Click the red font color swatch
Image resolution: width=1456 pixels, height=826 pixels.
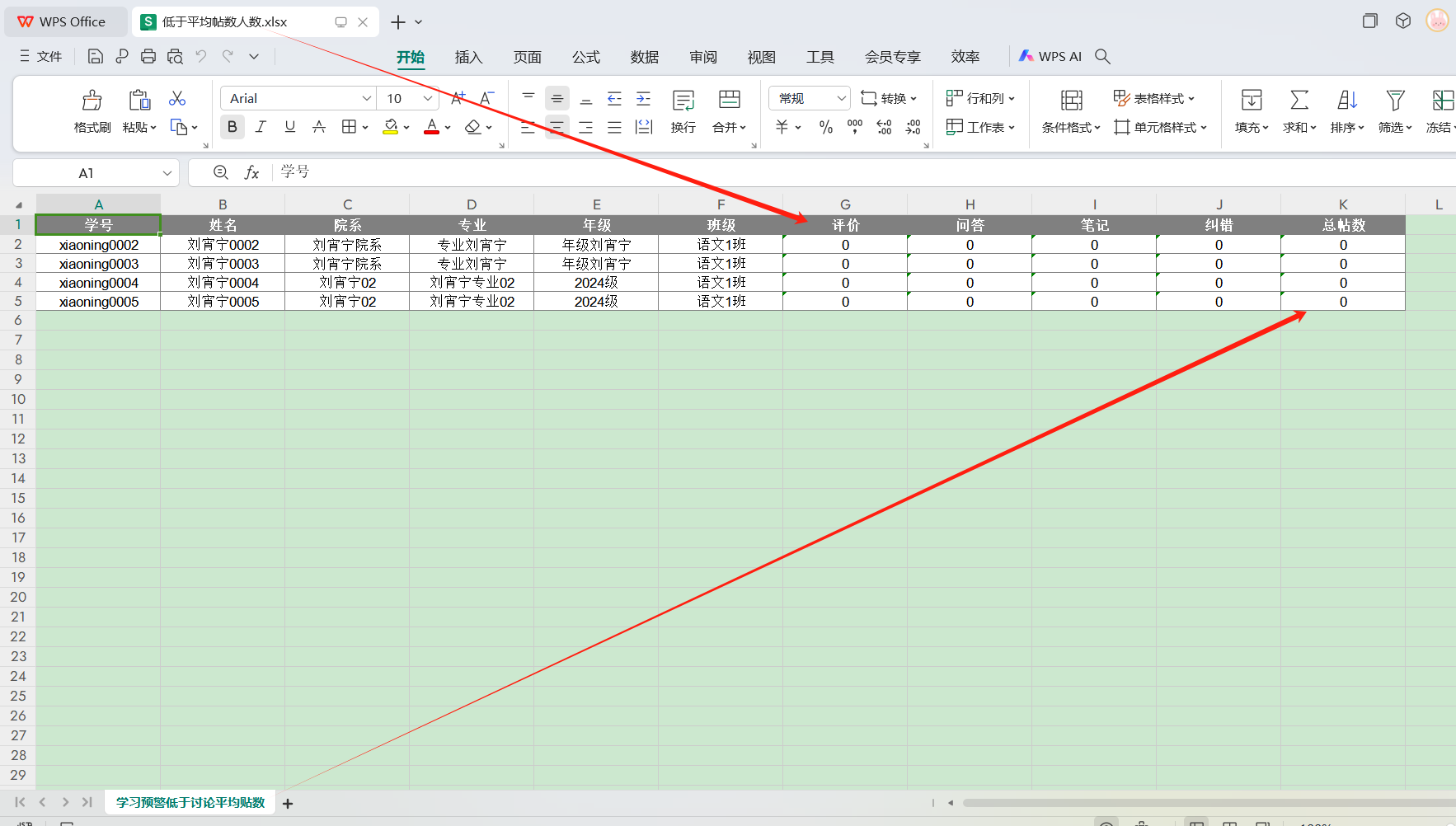[x=431, y=127]
